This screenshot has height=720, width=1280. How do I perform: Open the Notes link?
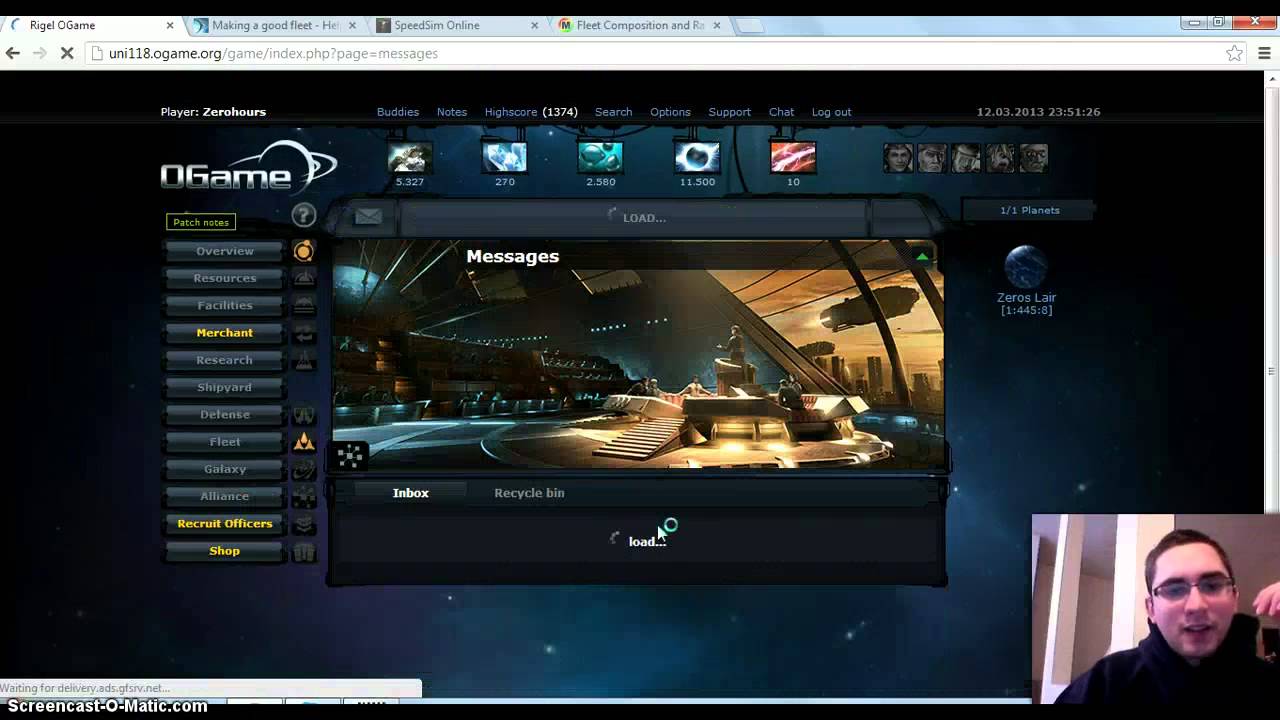452,112
